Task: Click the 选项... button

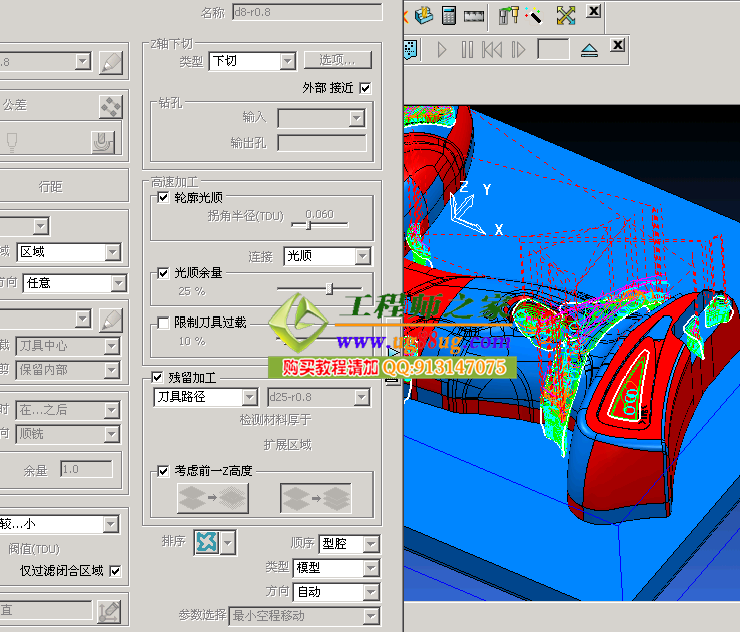Action: coord(337,60)
